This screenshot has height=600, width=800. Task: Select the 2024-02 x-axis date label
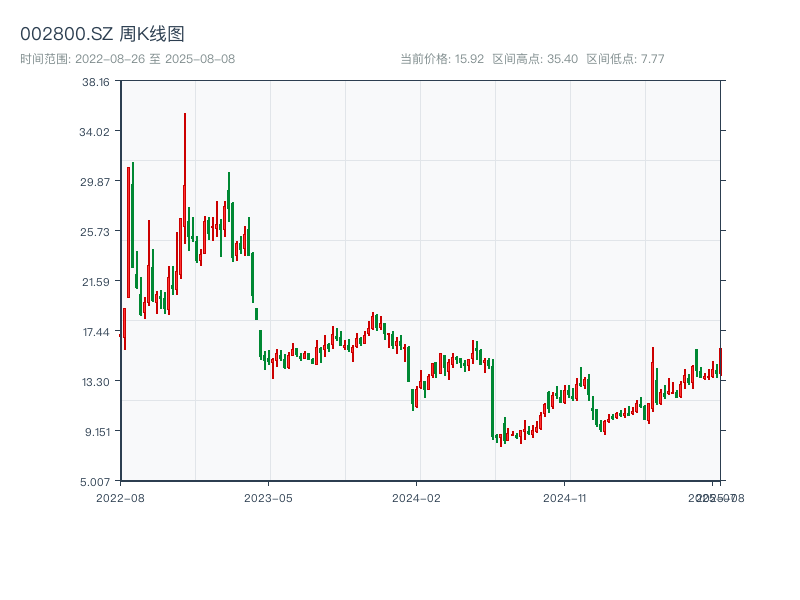pos(417,497)
